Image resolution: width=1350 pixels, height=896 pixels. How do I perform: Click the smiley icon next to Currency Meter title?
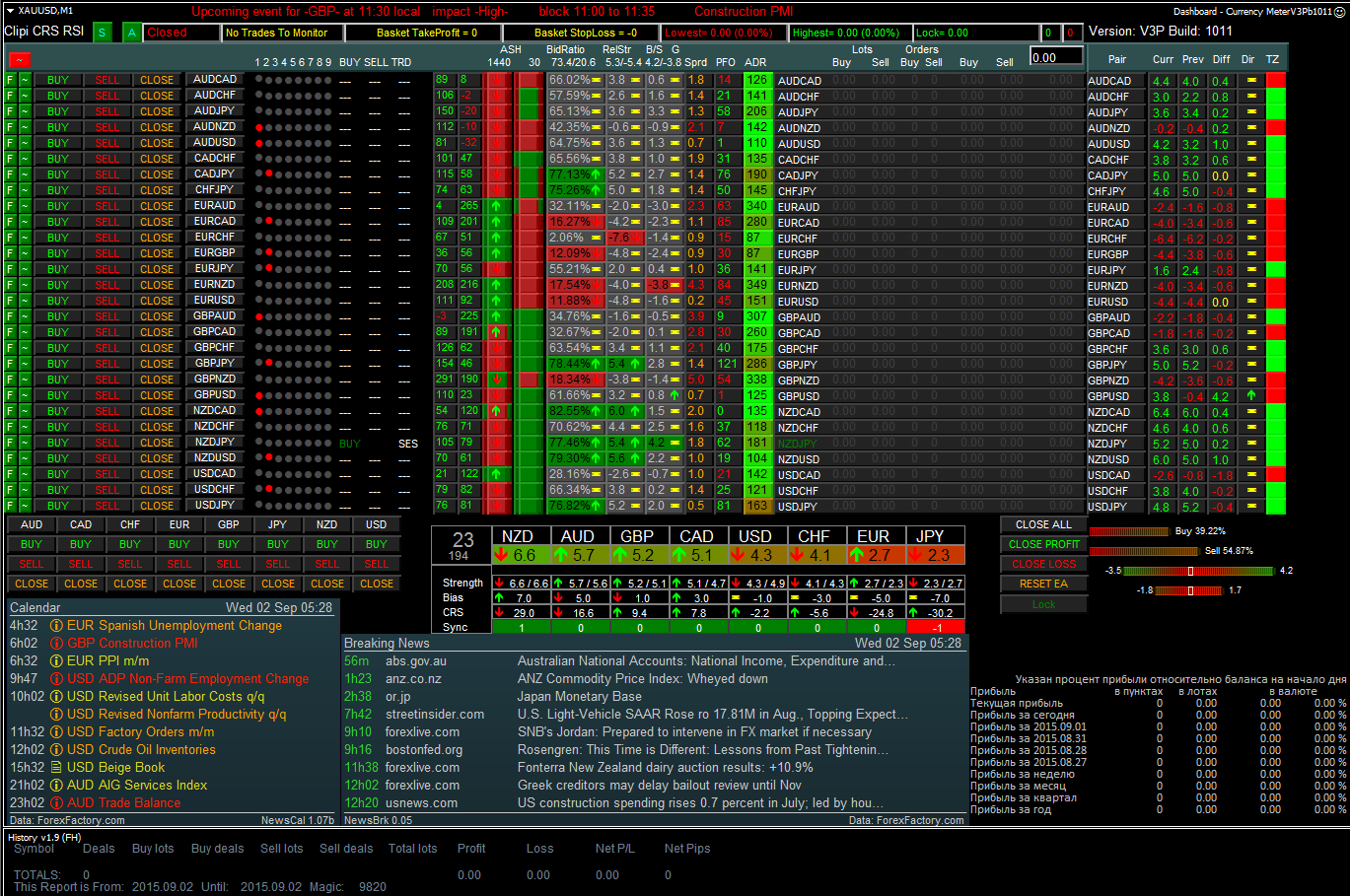point(1341,11)
